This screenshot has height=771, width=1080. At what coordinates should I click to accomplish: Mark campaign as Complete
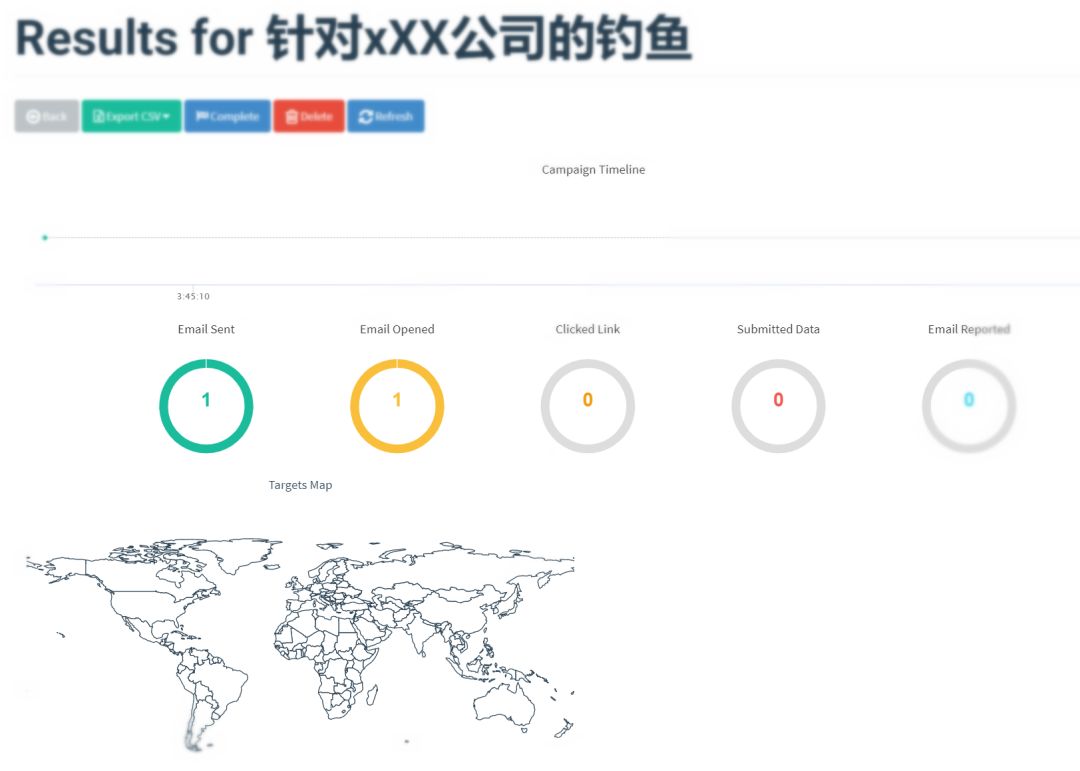pos(227,116)
